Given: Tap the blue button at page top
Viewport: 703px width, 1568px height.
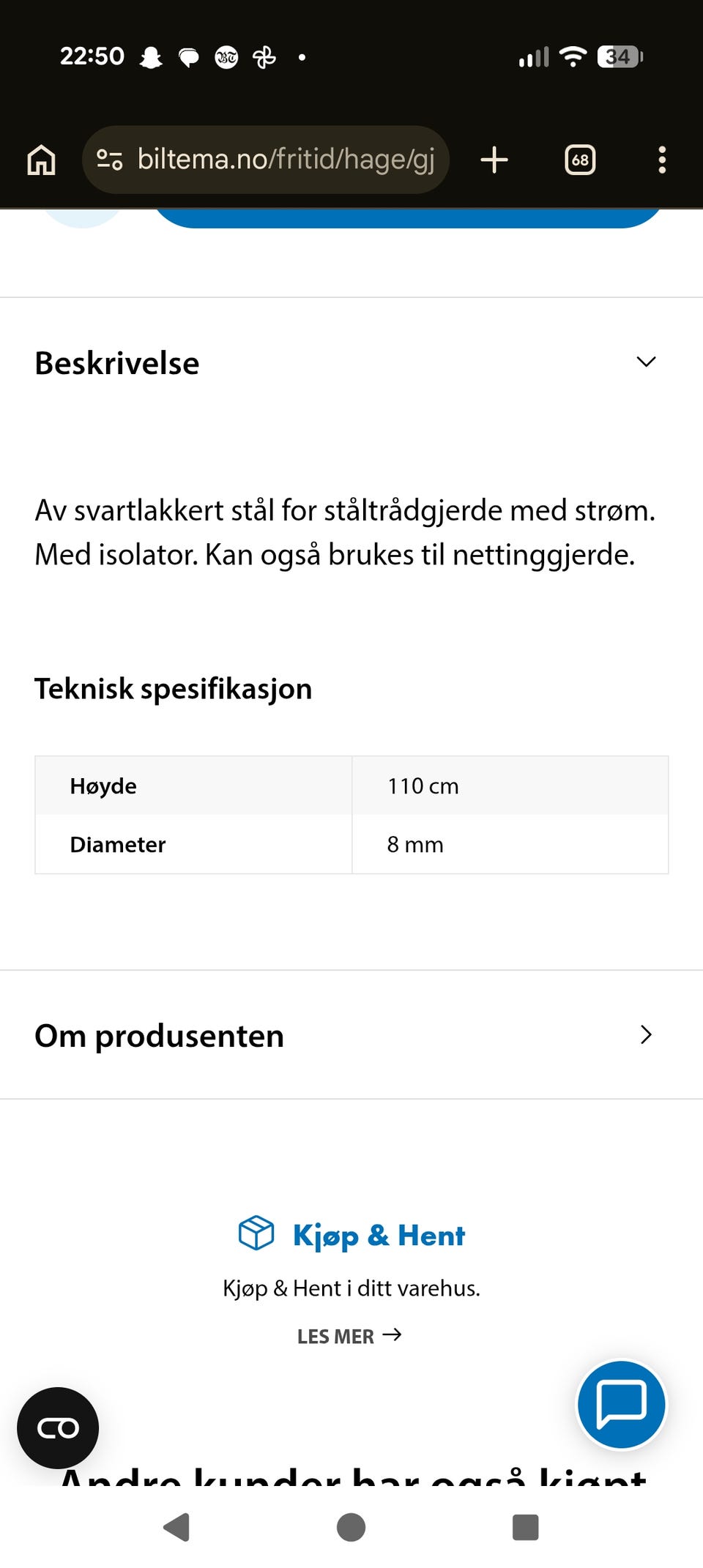Looking at the screenshot, I should 408,218.
